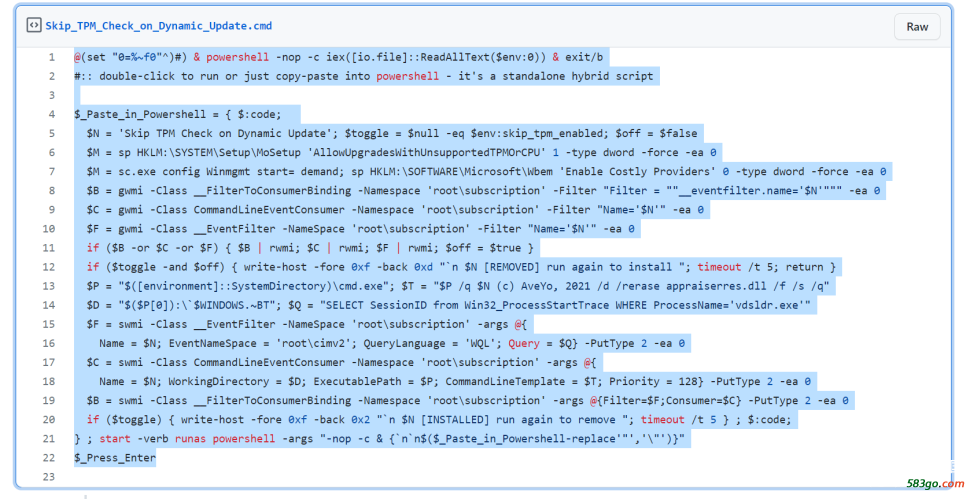Click the '$_Paste_in_Powershell = {' line
The image size is (970, 499).
[x=178, y=114]
